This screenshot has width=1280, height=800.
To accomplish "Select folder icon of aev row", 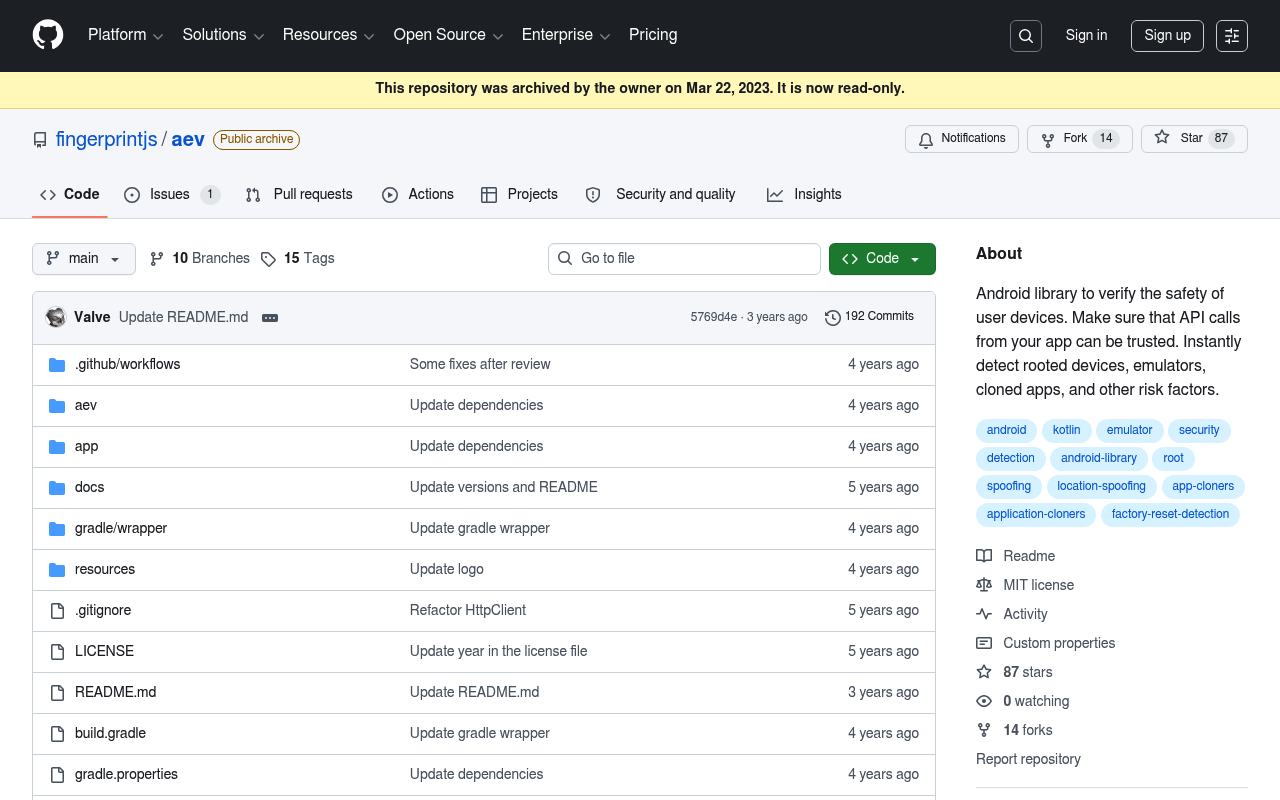I will pos(57,406).
